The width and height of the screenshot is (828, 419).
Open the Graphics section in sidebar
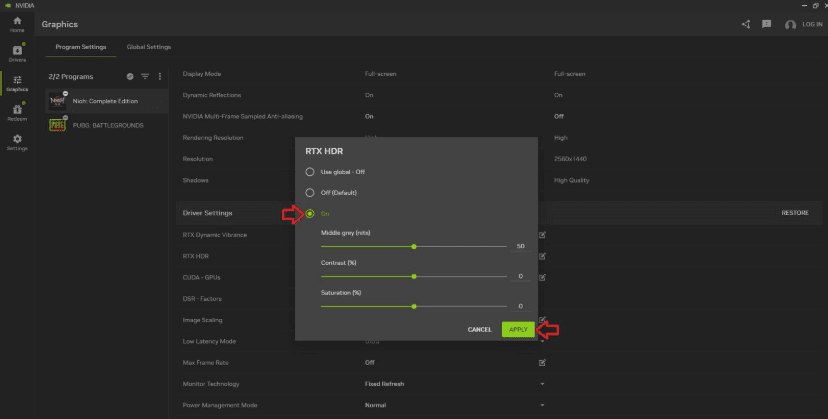pyautogui.click(x=17, y=83)
